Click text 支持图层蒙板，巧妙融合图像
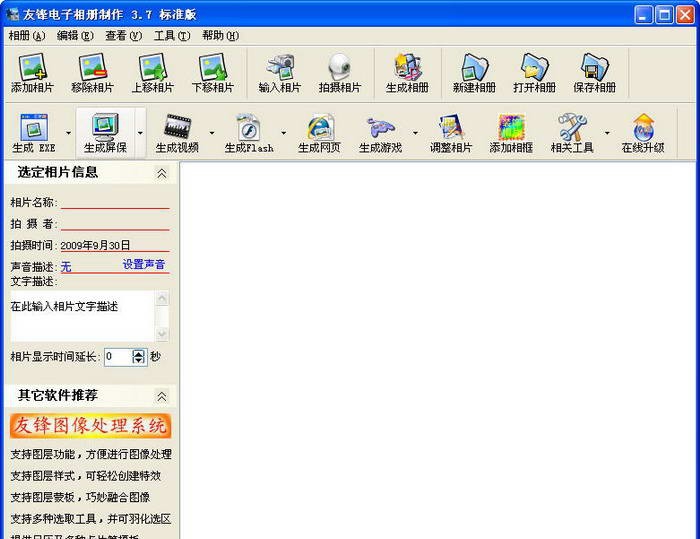 (x=80, y=497)
